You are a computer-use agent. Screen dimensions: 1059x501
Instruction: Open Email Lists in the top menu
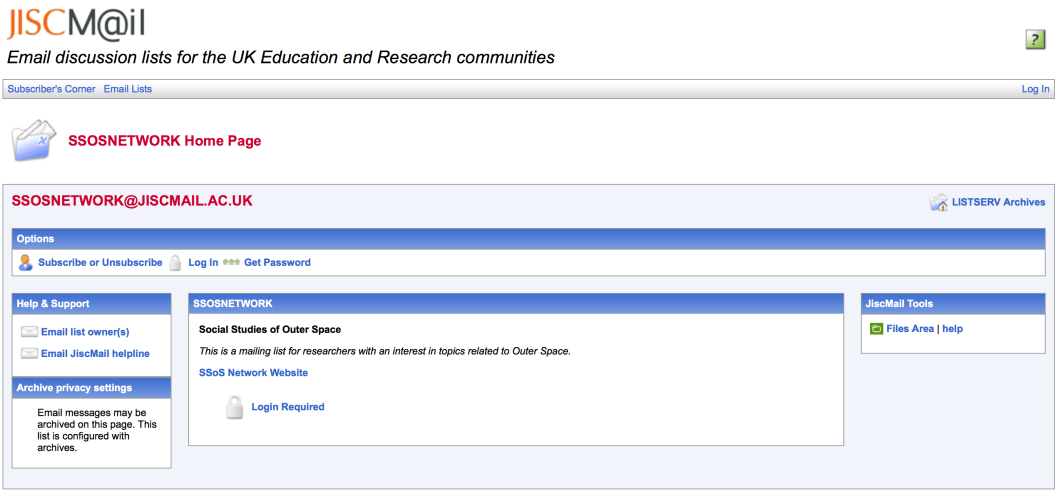click(128, 89)
